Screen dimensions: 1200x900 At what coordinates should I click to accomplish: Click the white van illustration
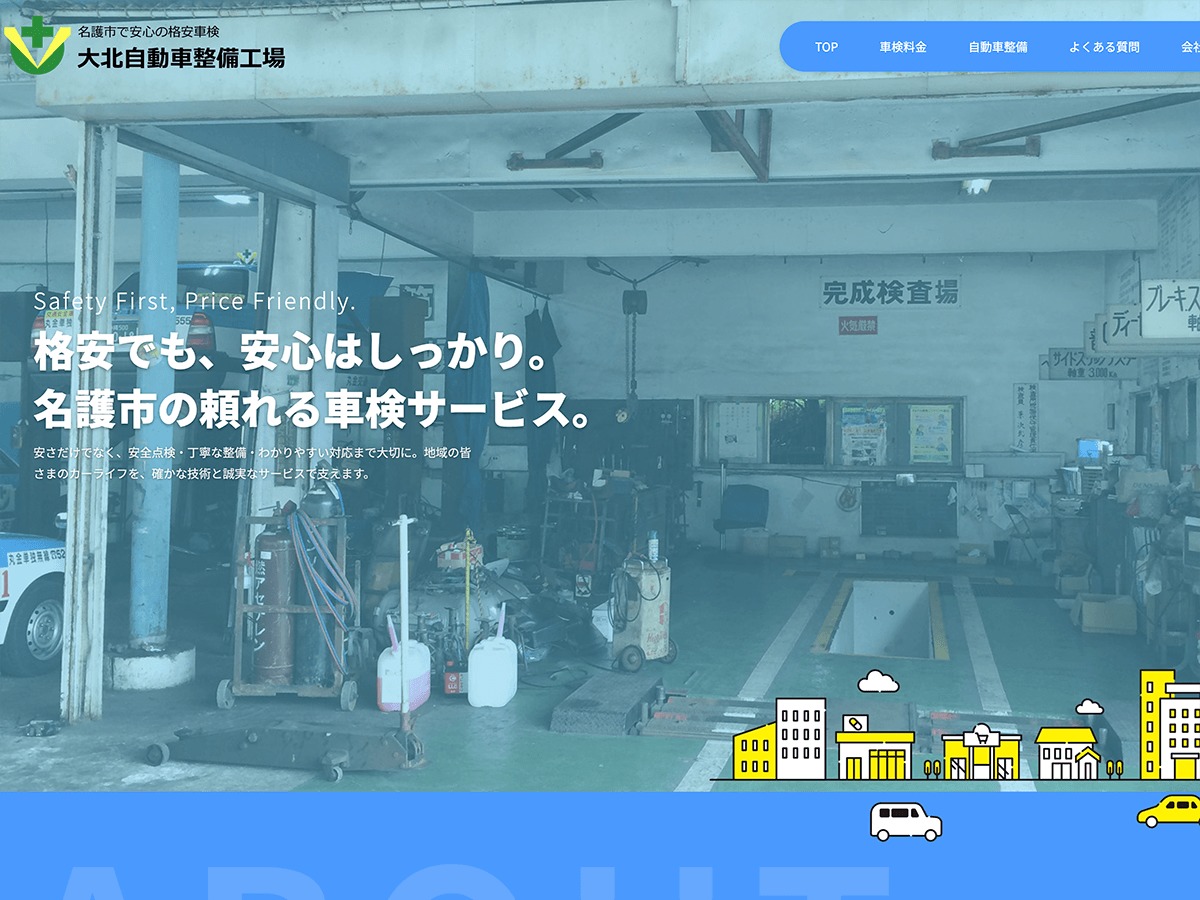click(905, 821)
